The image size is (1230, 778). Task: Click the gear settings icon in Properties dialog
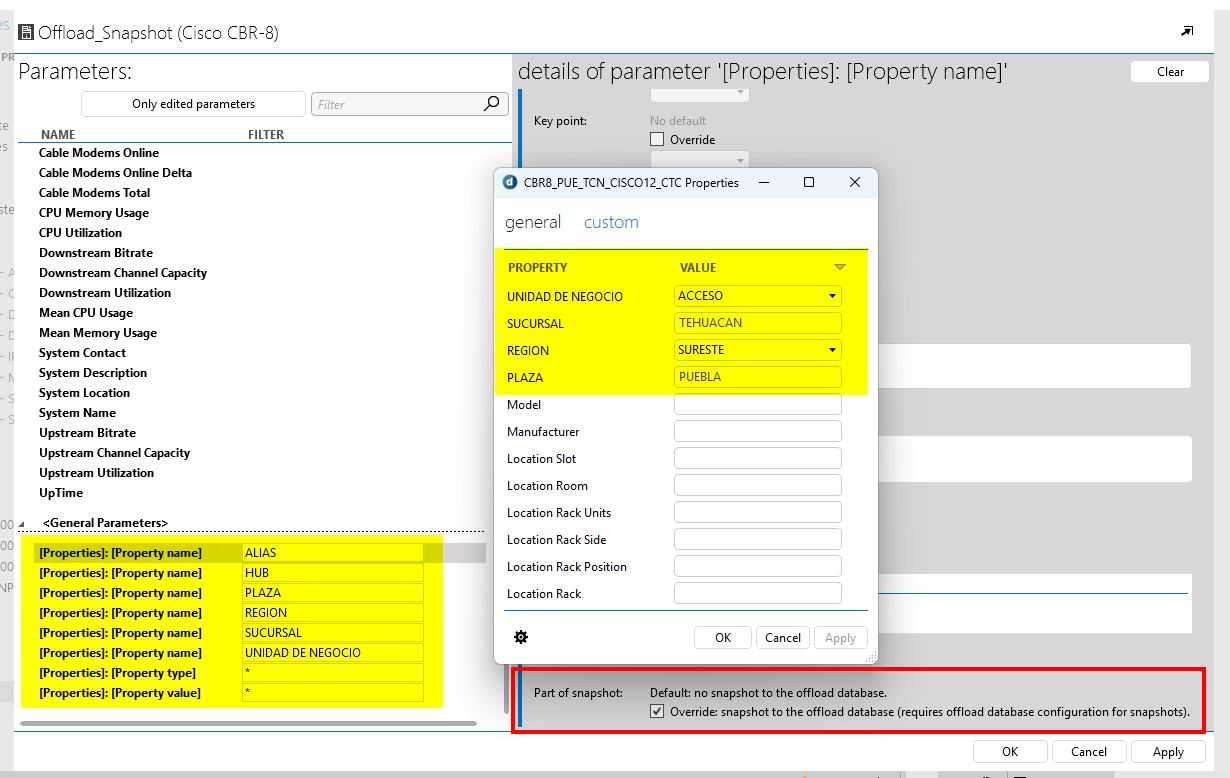tap(520, 637)
